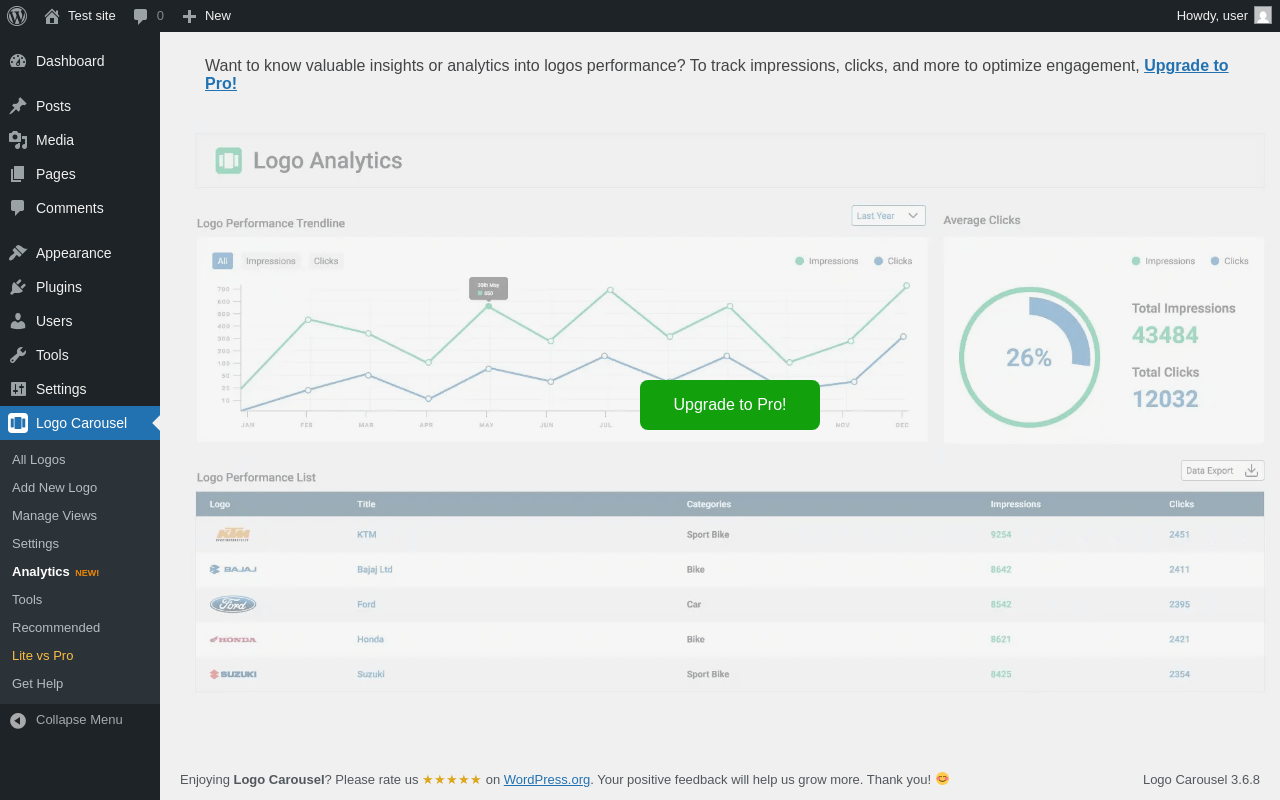Open the WordPress.org rating link
The image size is (1280, 800).
click(x=547, y=779)
